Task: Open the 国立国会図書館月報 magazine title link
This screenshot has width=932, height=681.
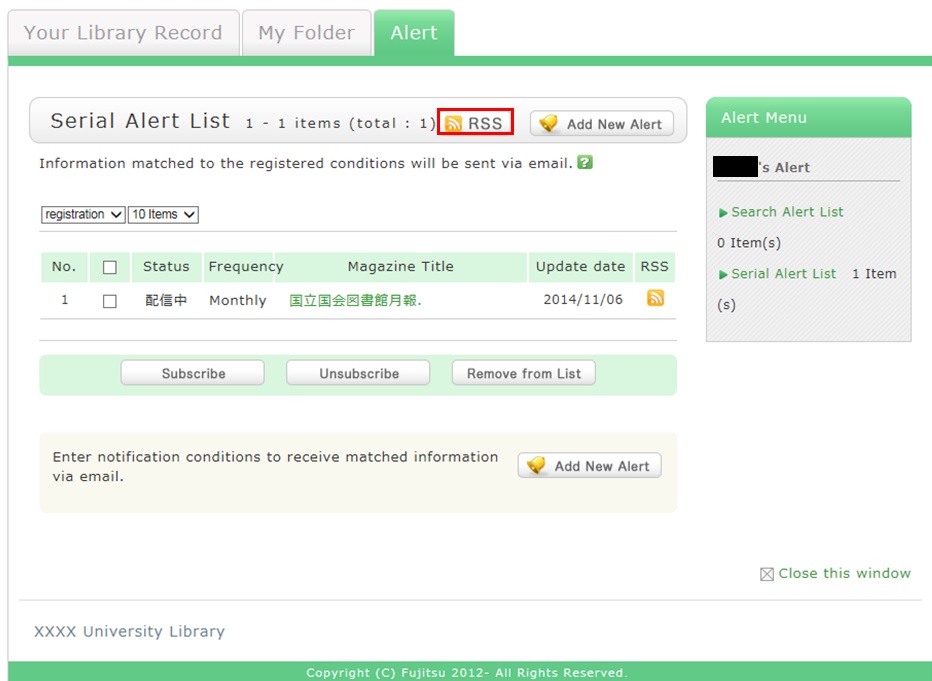Action: (355, 301)
